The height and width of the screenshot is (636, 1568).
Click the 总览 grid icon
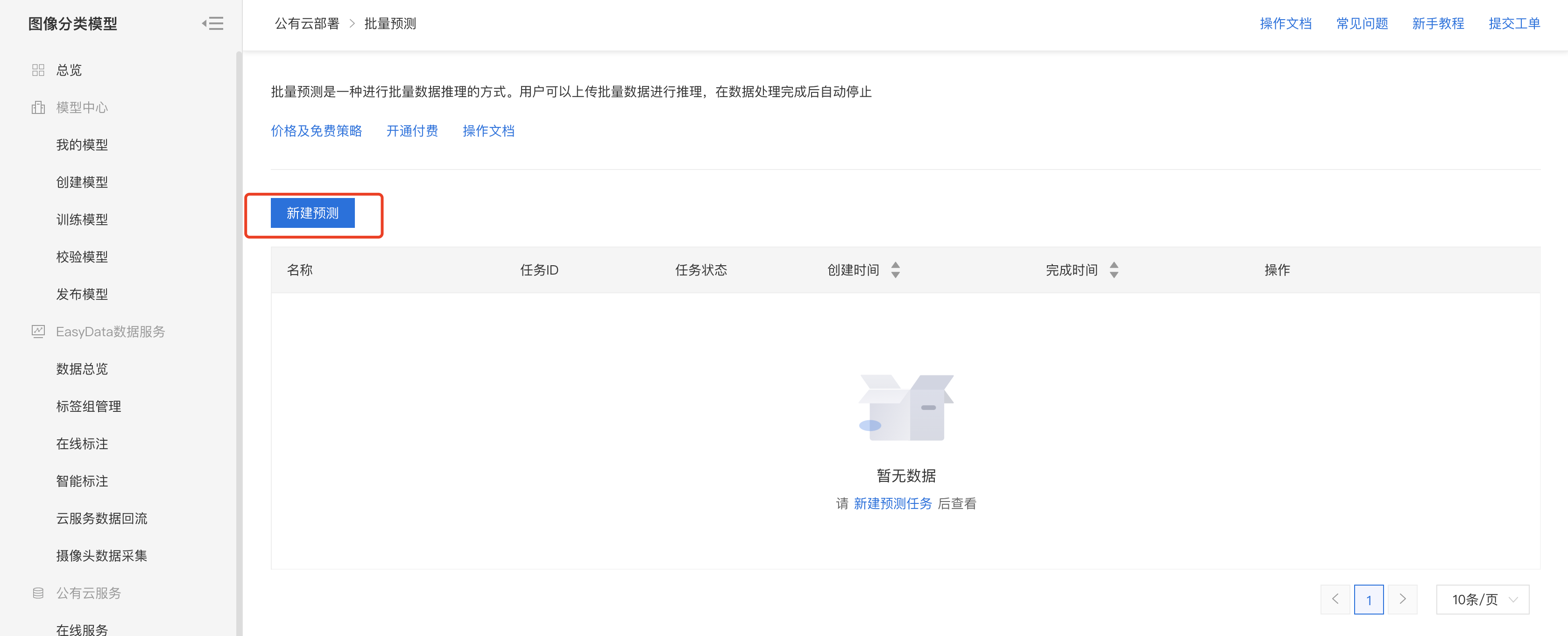tap(38, 70)
